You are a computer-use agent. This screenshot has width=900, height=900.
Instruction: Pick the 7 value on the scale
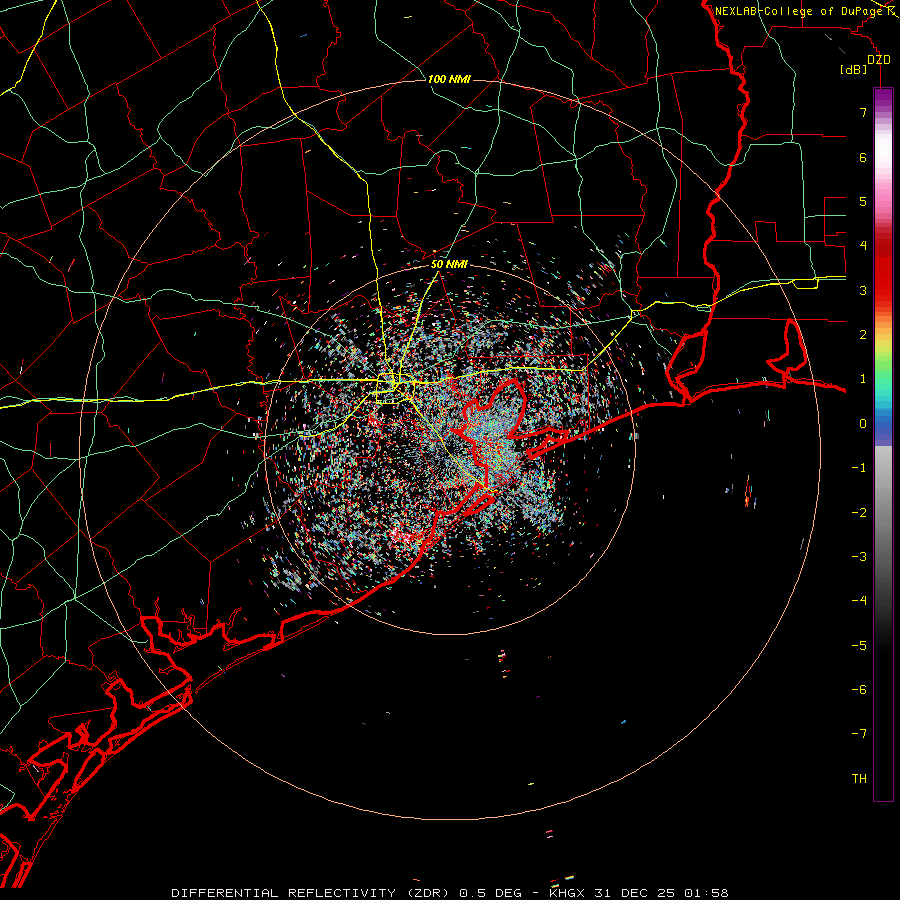click(863, 112)
